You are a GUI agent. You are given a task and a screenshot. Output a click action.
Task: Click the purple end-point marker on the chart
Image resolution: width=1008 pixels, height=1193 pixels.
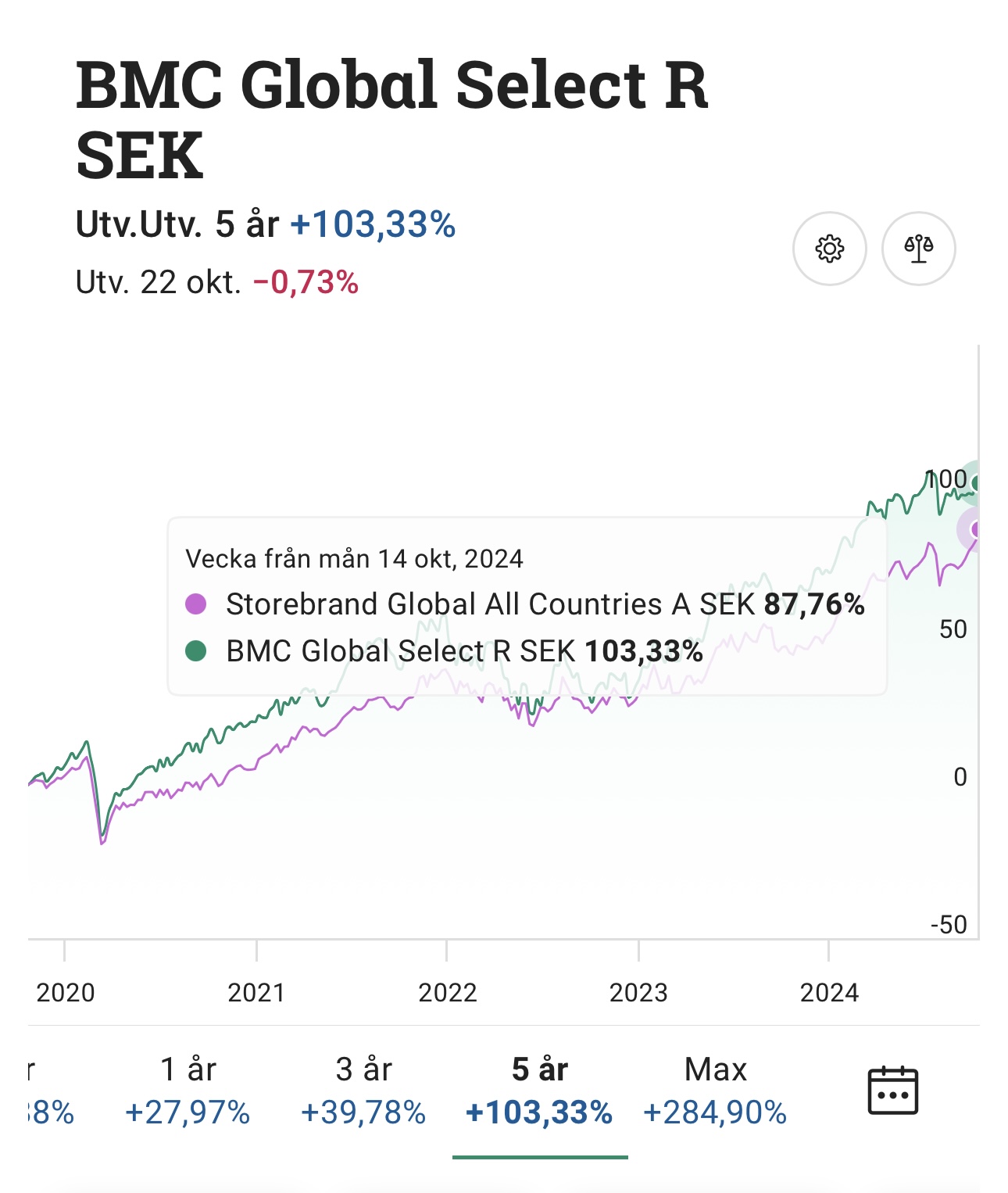point(975,530)
